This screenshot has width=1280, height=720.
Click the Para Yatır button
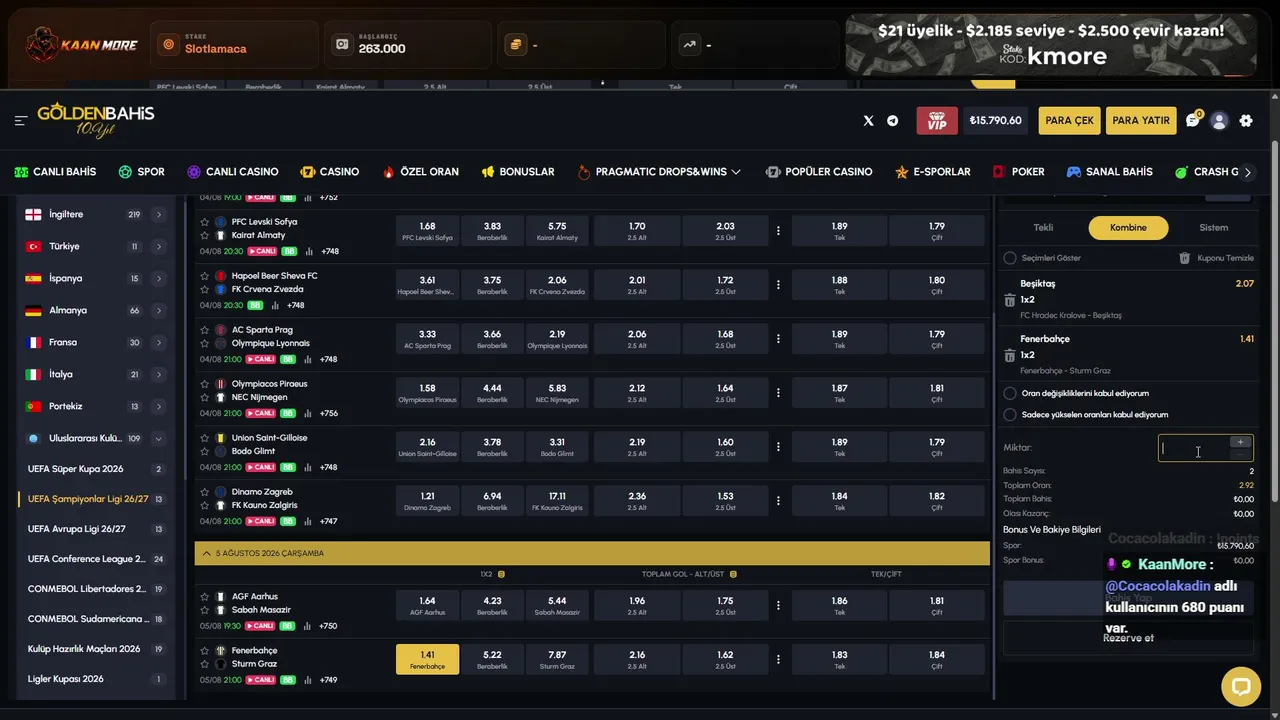click(1141, 121)
